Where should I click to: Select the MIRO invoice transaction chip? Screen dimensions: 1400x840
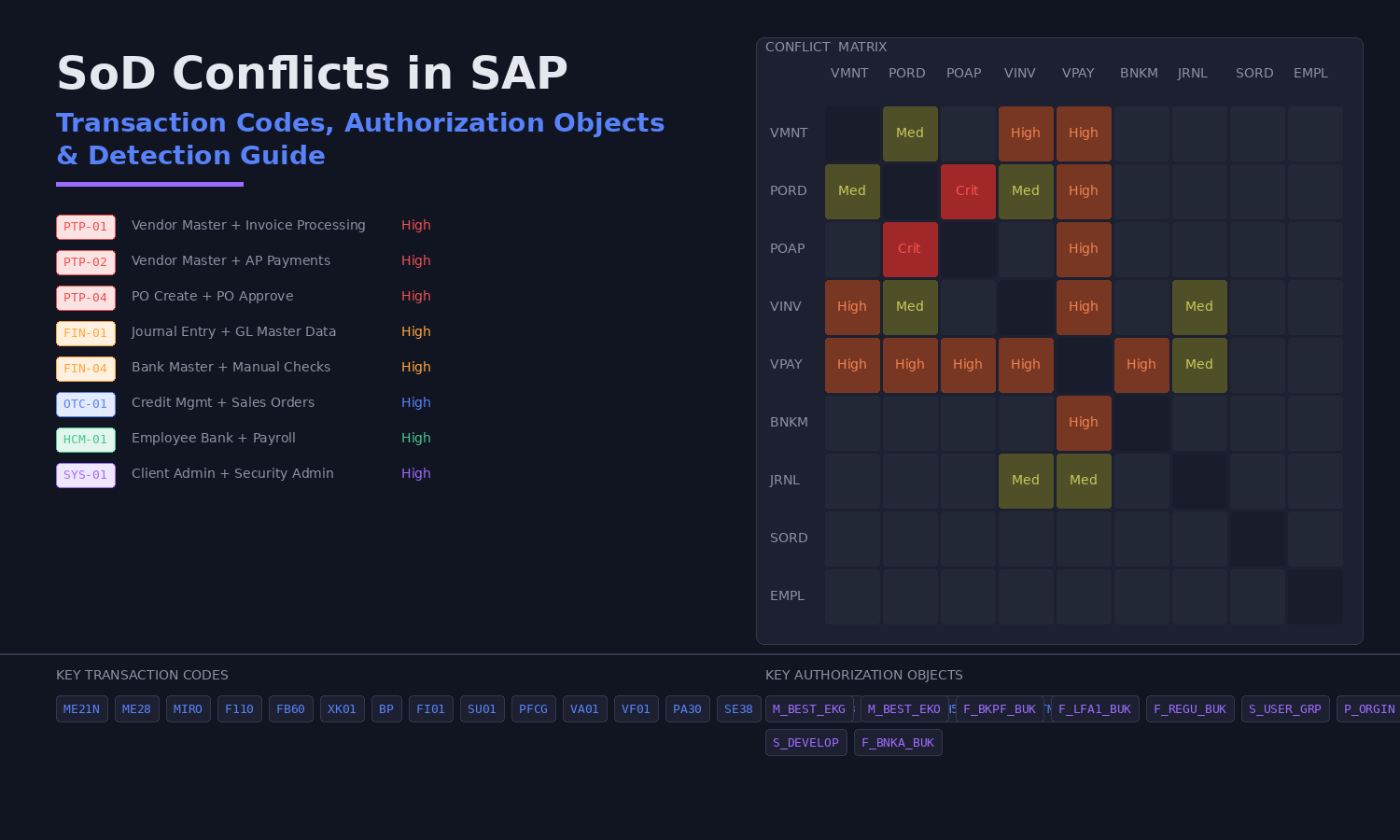click(x=188, y=708)
